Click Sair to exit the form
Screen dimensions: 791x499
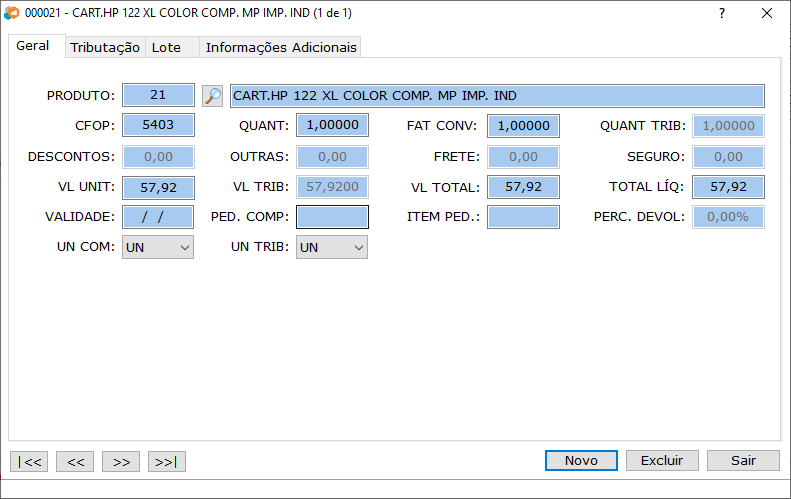click(x=743, y=460)
